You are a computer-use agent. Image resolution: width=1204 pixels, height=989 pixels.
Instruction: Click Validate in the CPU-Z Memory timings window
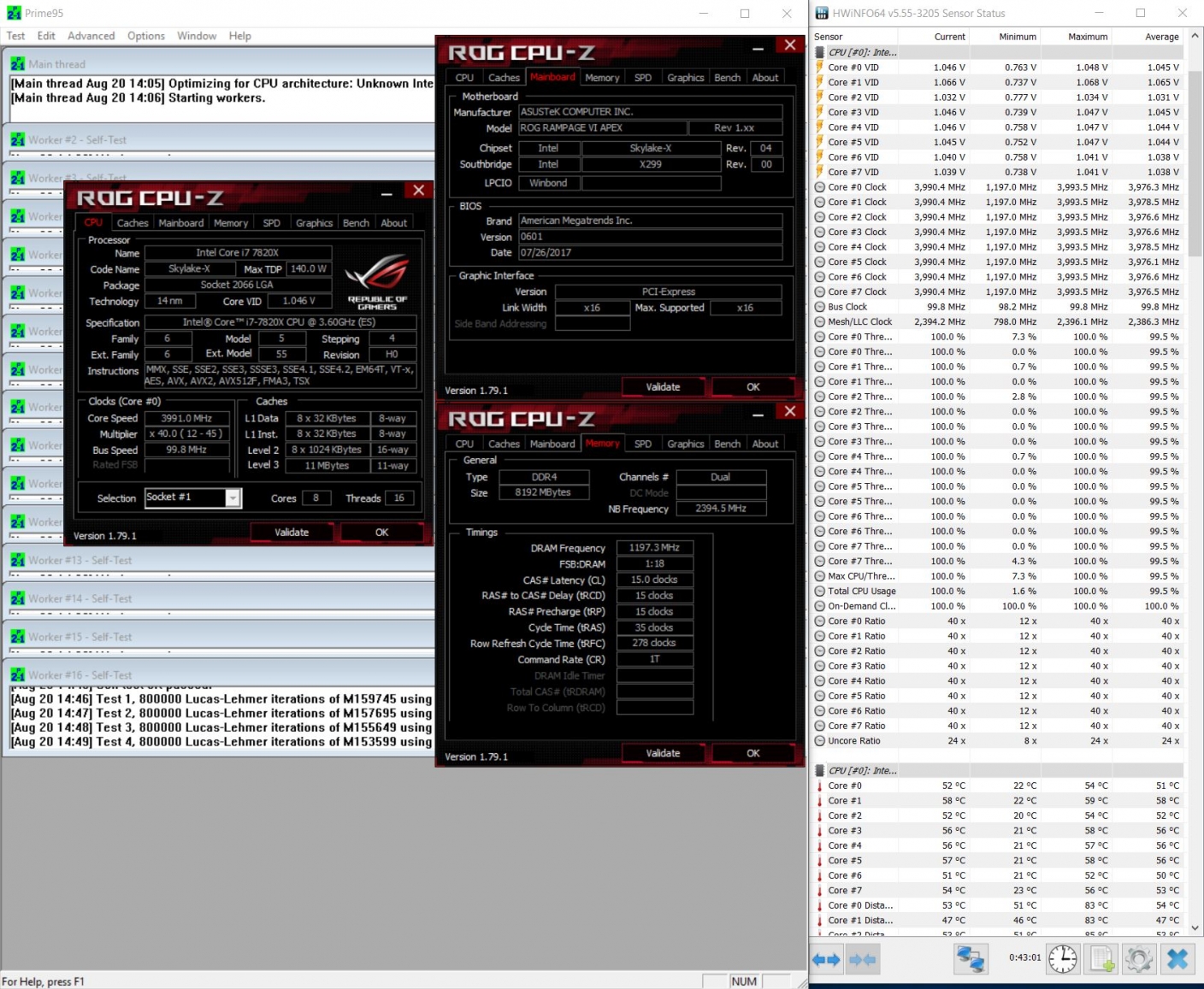click(663, 753)
